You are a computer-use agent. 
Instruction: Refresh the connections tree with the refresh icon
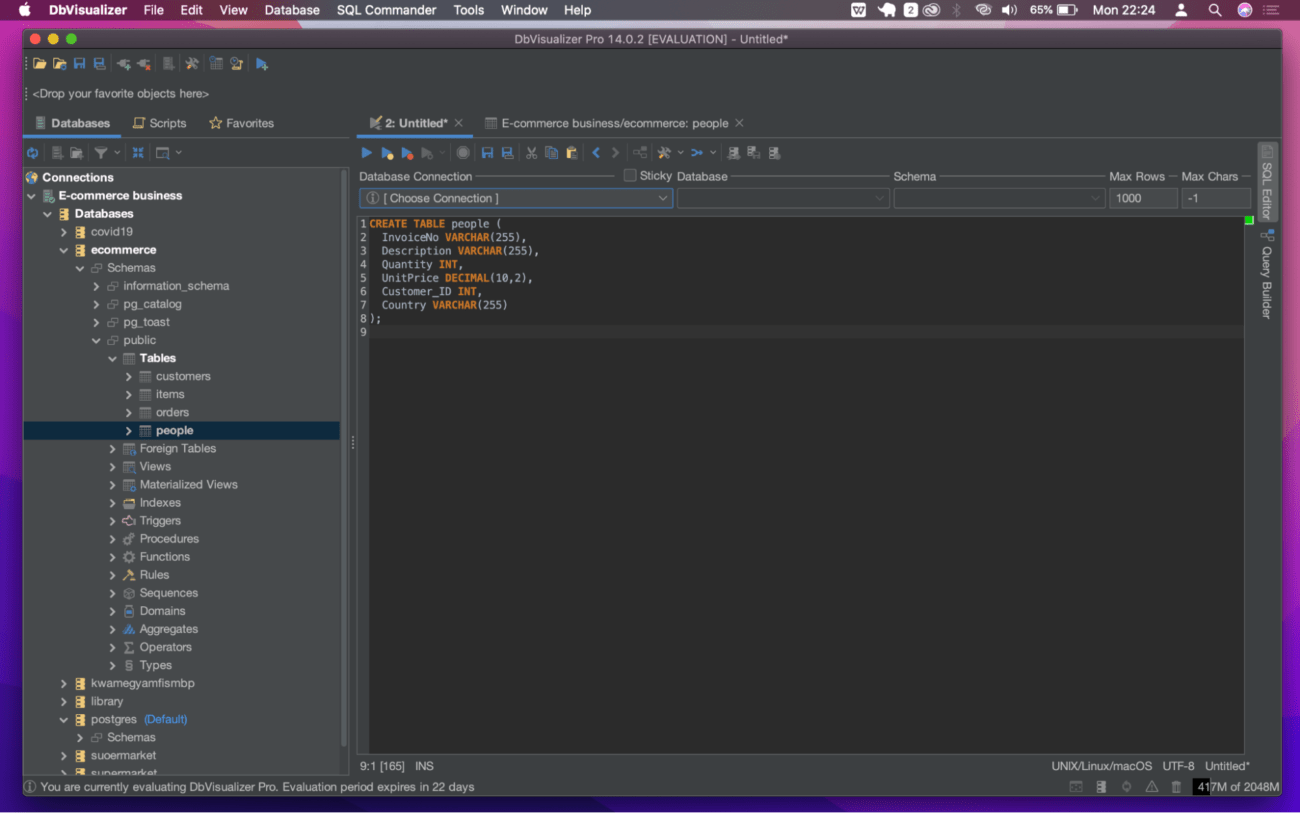(x=32, y=152)
